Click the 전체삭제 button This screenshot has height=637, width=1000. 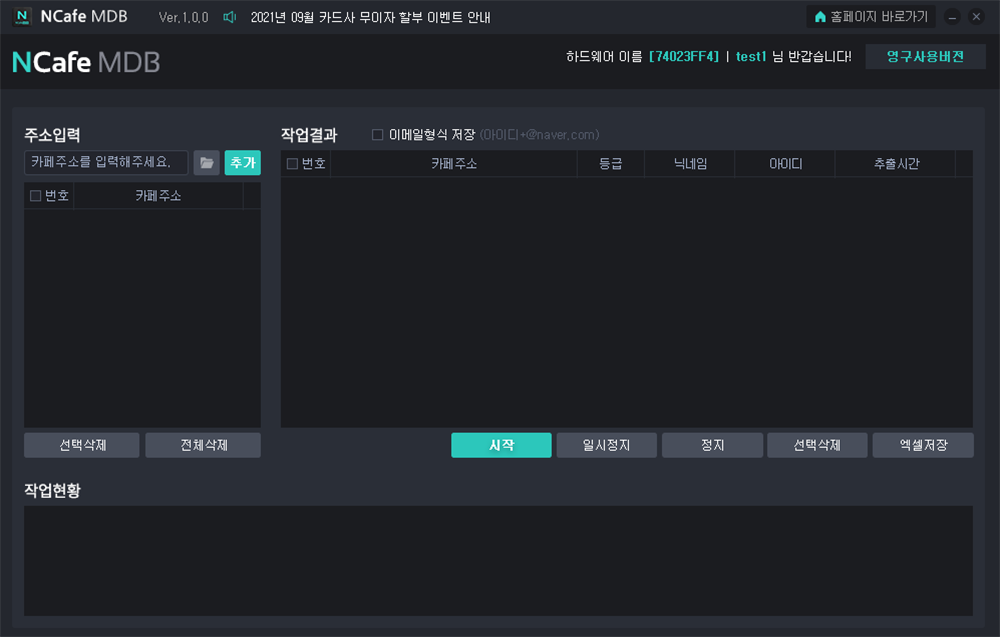pos(203,445)
